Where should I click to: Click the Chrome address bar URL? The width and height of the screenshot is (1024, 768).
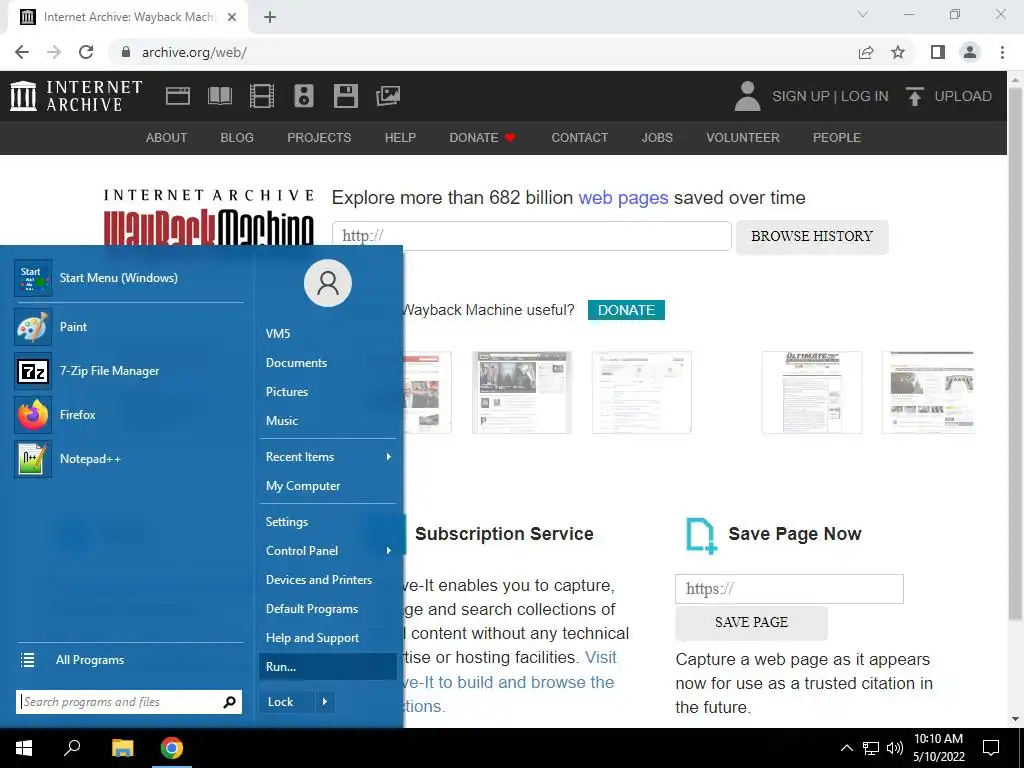(x=194, y=52)
